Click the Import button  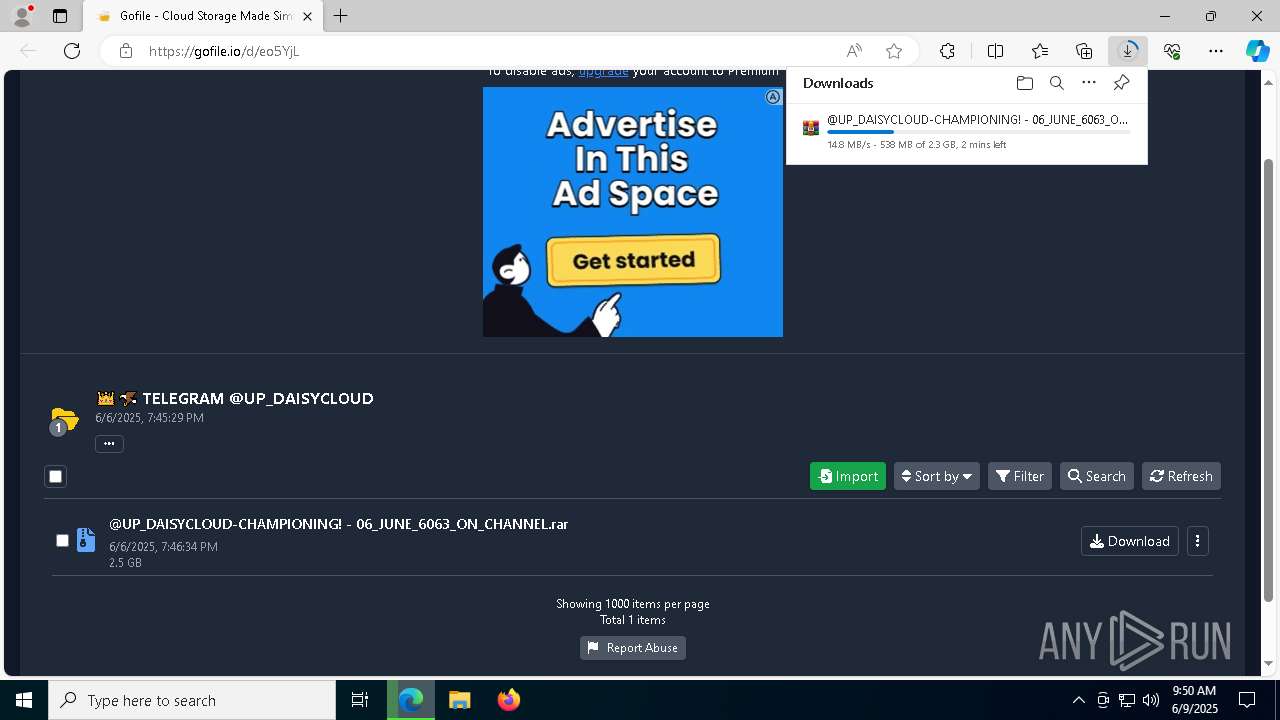pyautogui.click(x=847, y=476)
